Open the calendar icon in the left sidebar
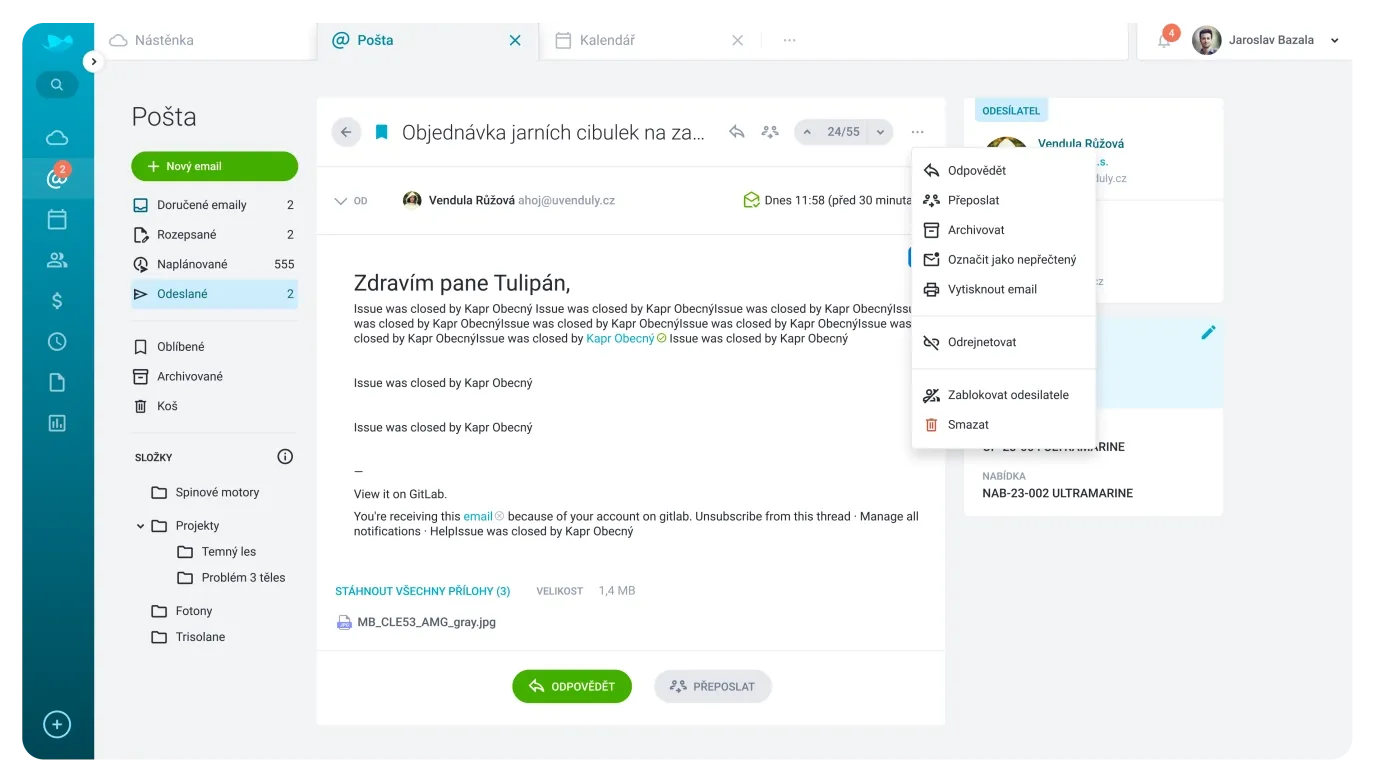This screenshot has height=776, width=1380. tap(57, 219)
